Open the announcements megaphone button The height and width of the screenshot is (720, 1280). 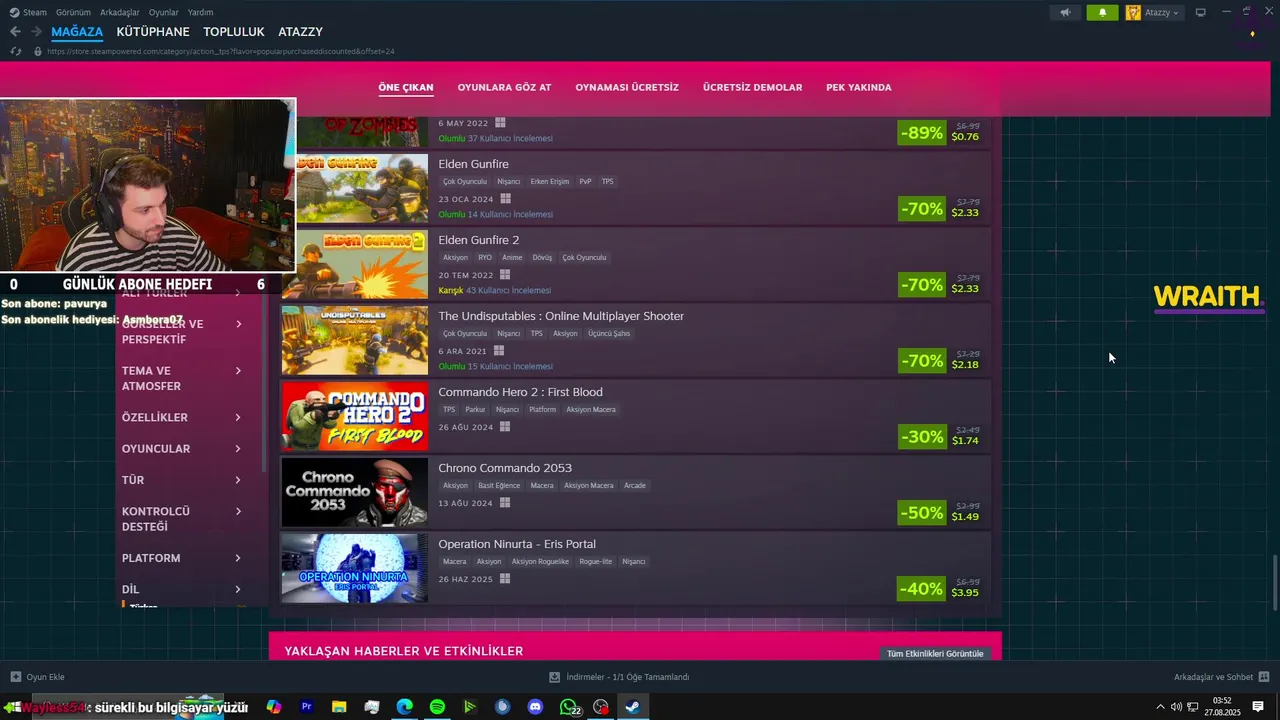(1065, 12)
